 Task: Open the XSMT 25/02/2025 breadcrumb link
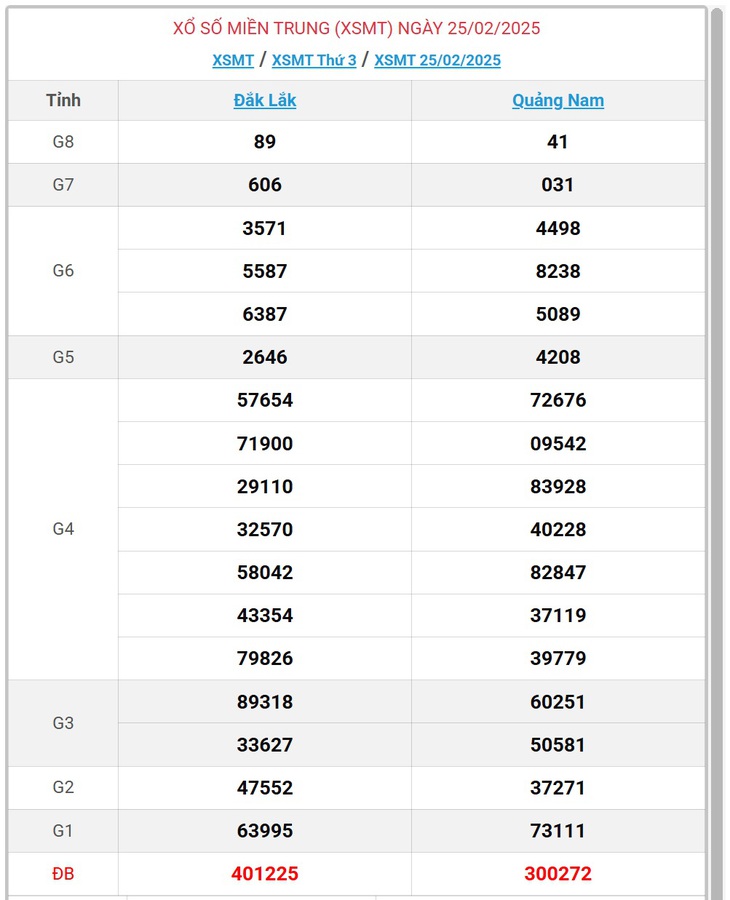click(x=437, y=60)
